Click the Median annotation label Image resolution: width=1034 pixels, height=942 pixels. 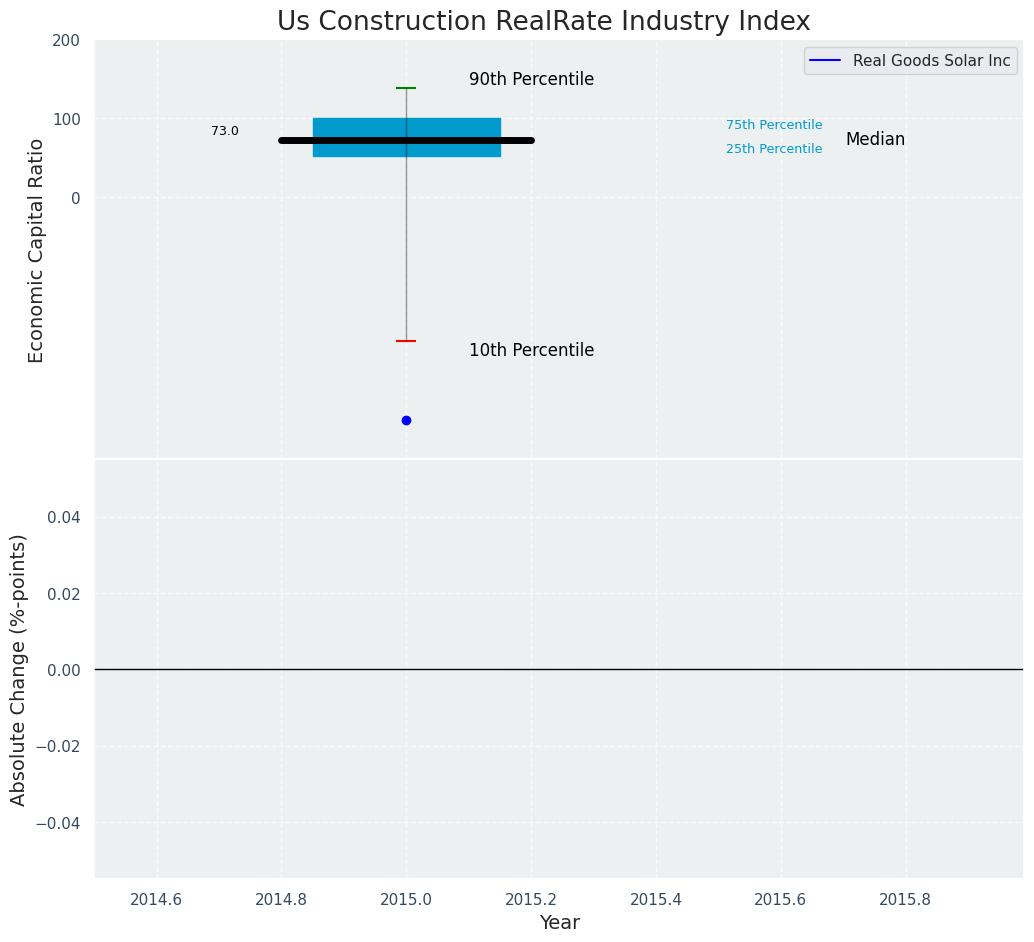click(x=875, y=139)
